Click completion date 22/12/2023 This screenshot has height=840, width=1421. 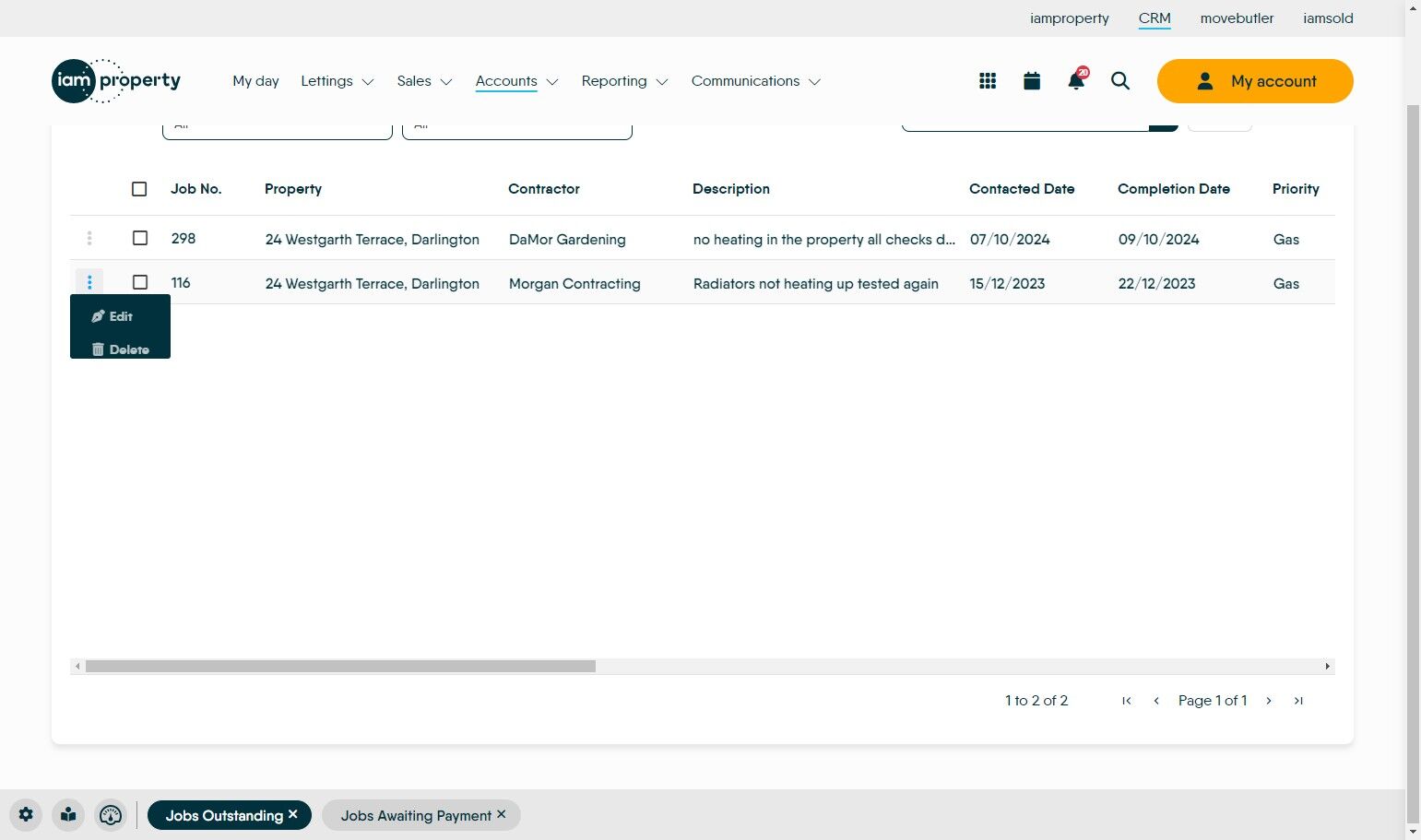click(1157, 284)
